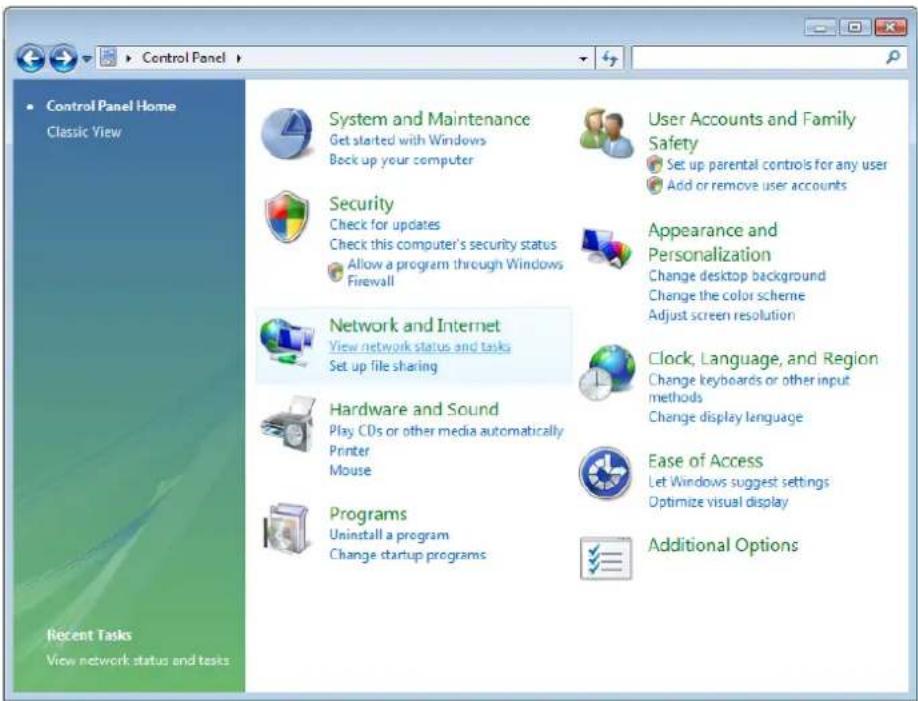Click shield icon beside Add or remove accounts
Viewport: 918px width, 701px height.
[655, 186]
